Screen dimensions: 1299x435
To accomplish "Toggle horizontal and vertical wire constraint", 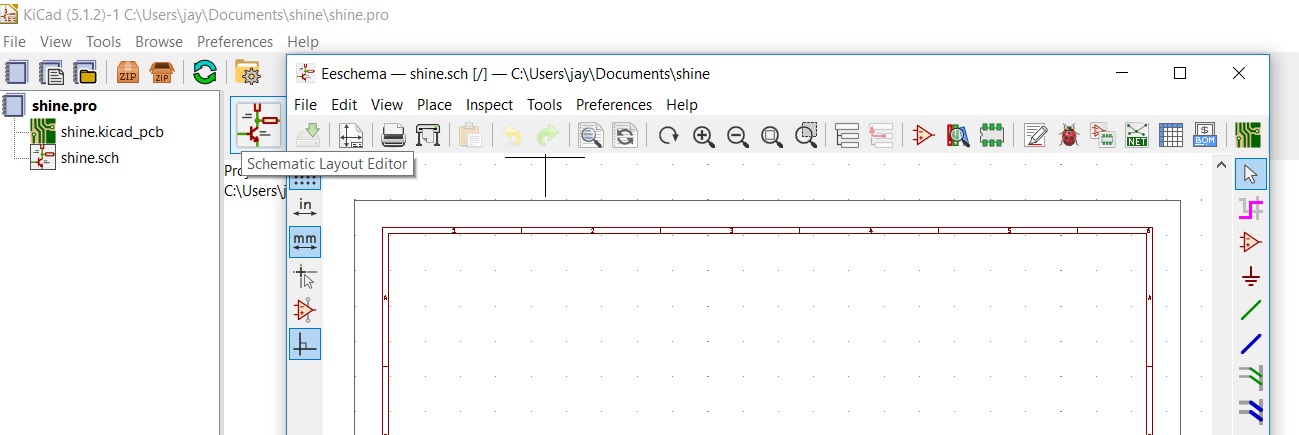I will pos(305,344).
